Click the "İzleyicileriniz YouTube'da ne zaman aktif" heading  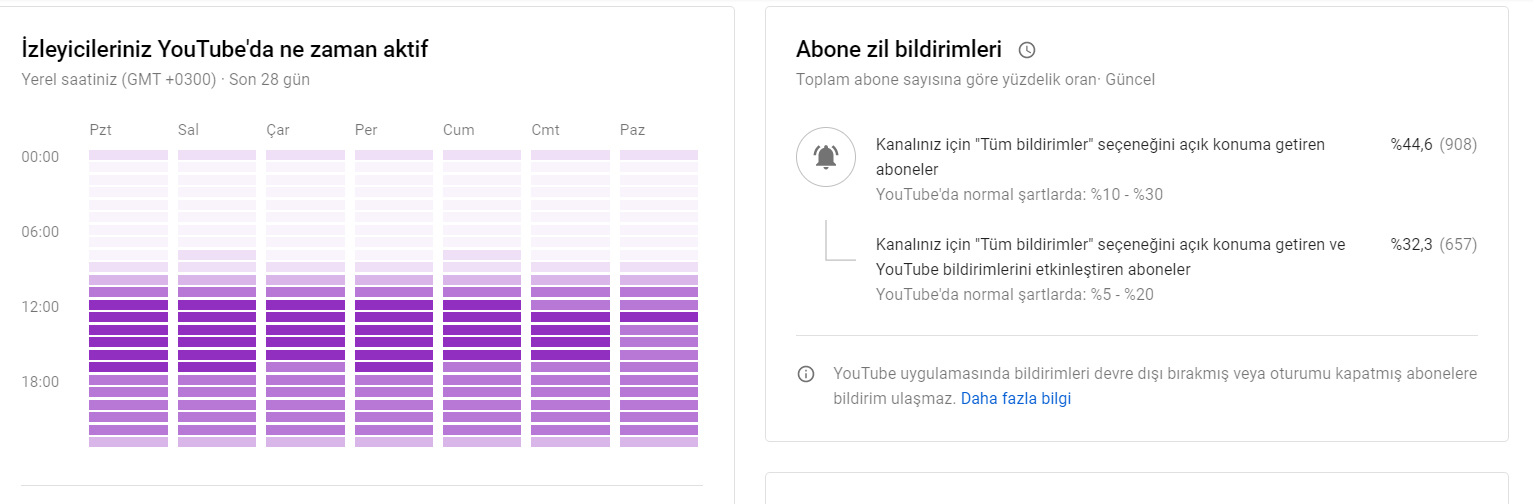pyautogui.click(x=225, y=48)
